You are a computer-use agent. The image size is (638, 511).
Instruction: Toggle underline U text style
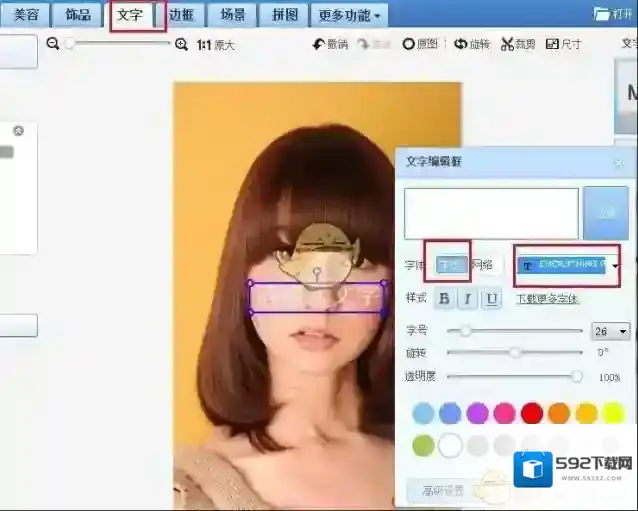(x=491, y=299)
